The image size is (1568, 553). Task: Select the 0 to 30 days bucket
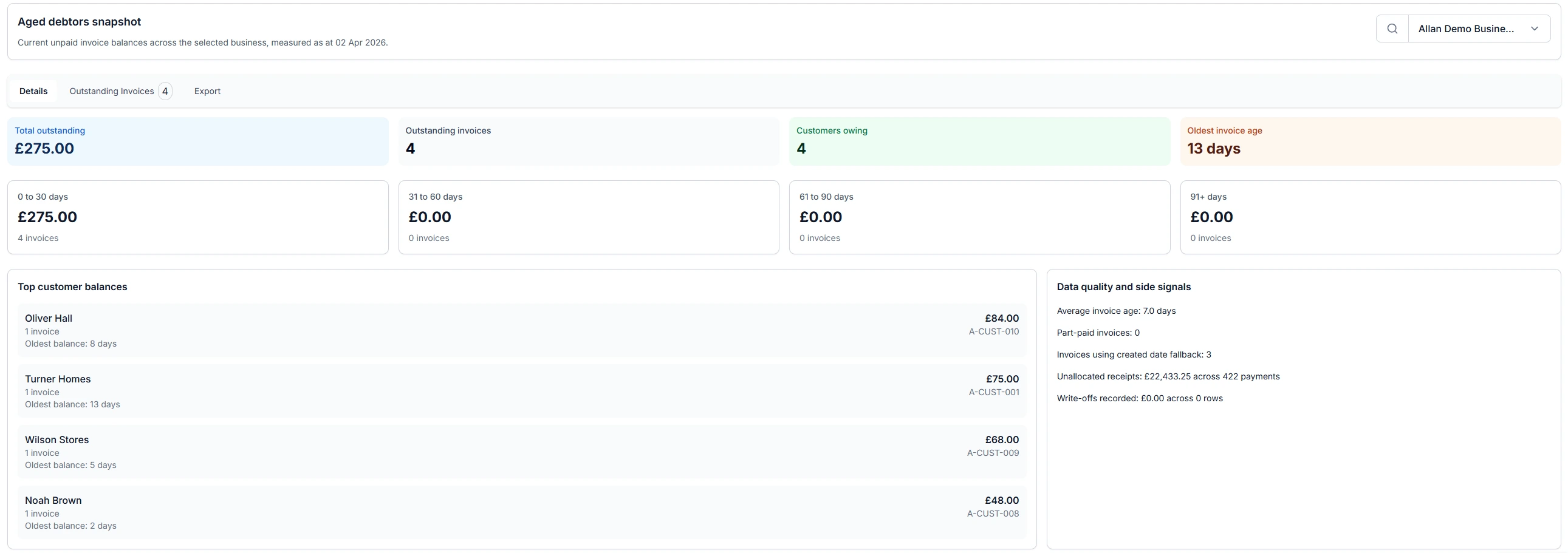(198, 217)
